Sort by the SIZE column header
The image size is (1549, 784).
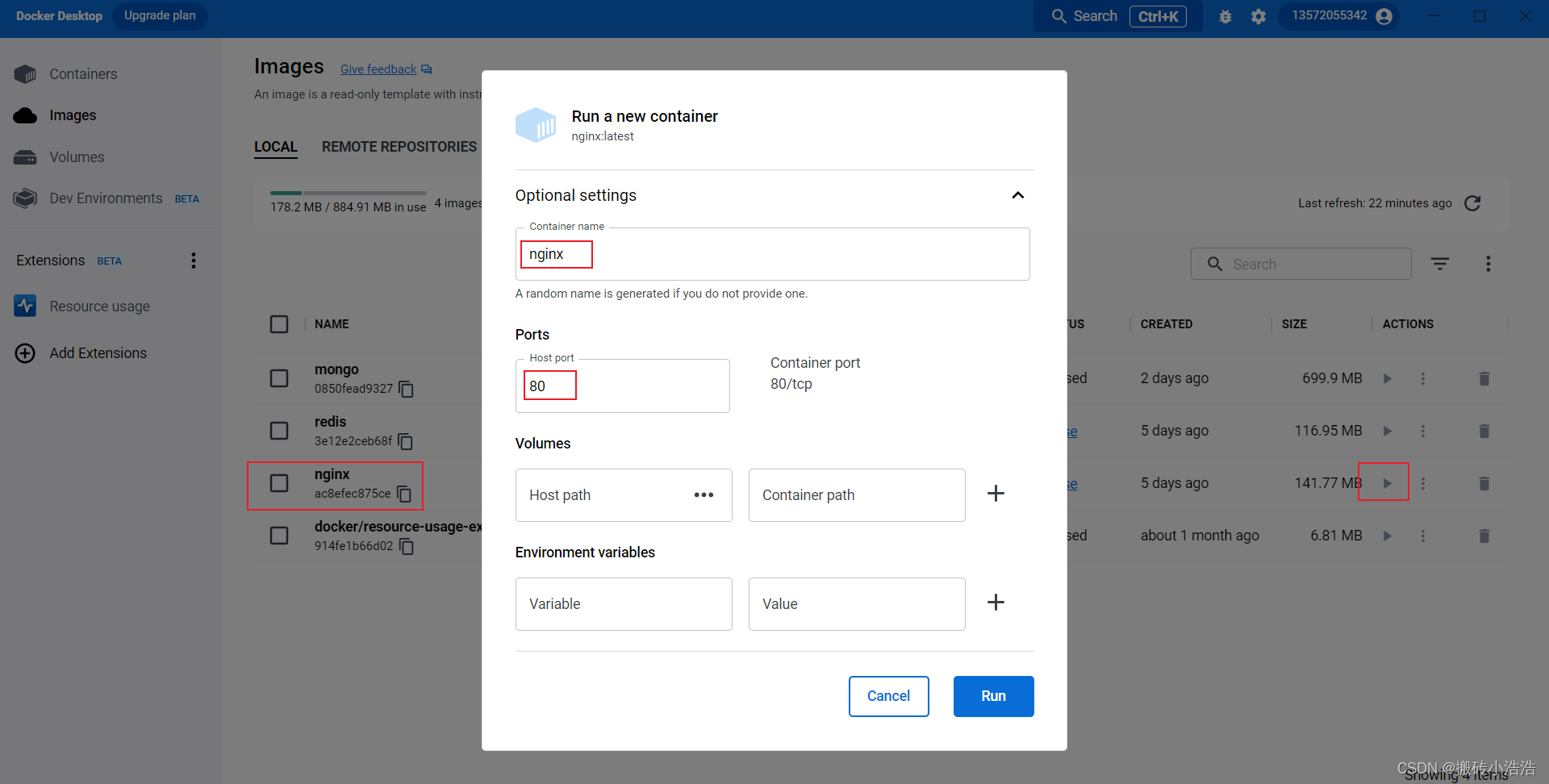1294,324
